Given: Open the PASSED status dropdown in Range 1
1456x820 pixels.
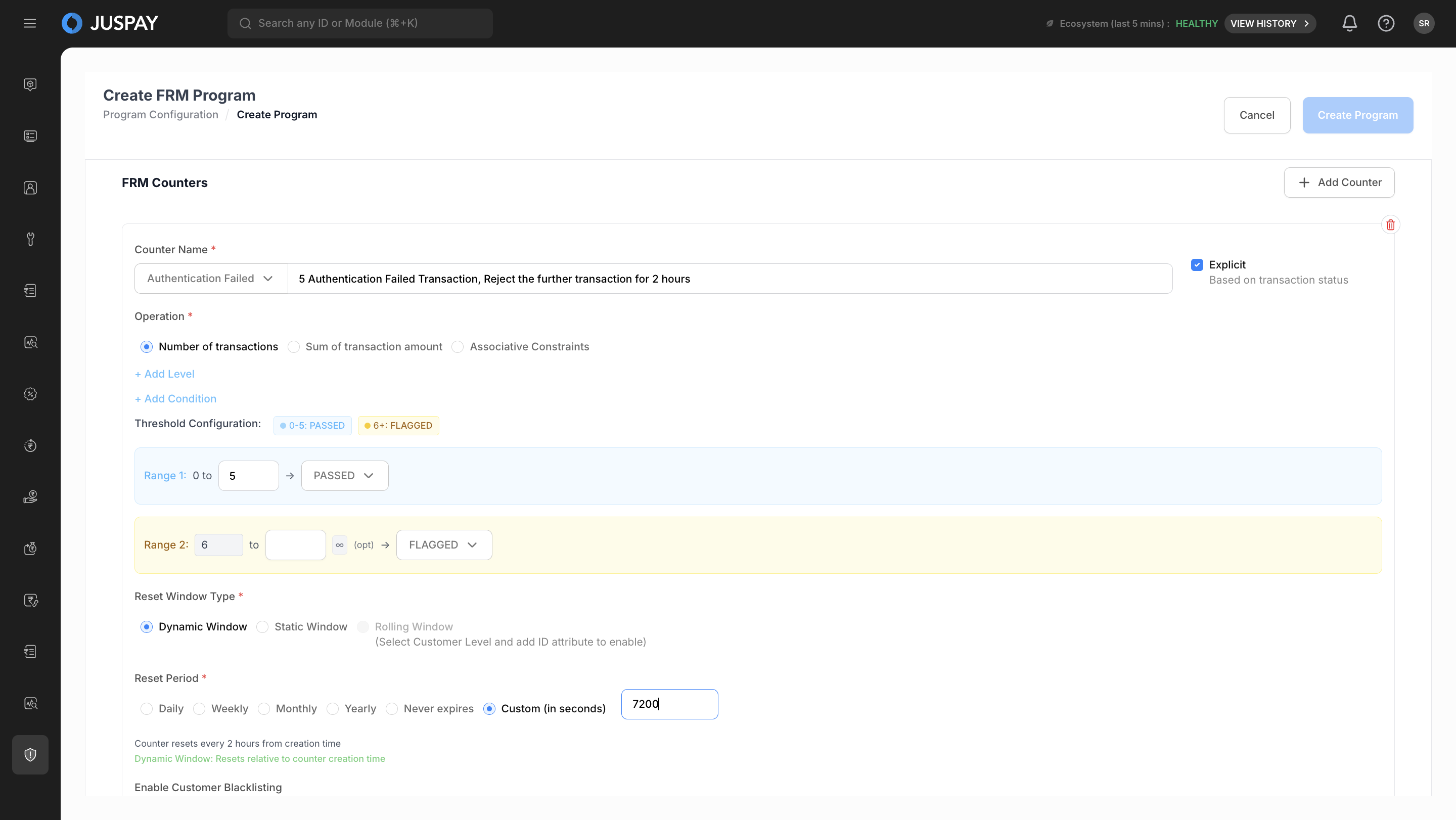Looking at the screenshot, I should coord(344,475).
